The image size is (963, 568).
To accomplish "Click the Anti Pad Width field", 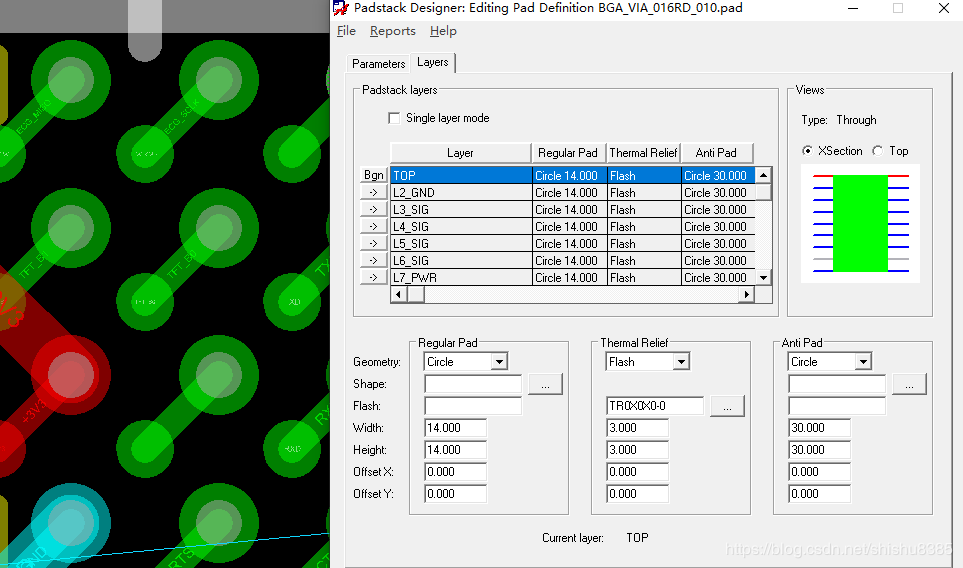I will click(x=819, y=428).
